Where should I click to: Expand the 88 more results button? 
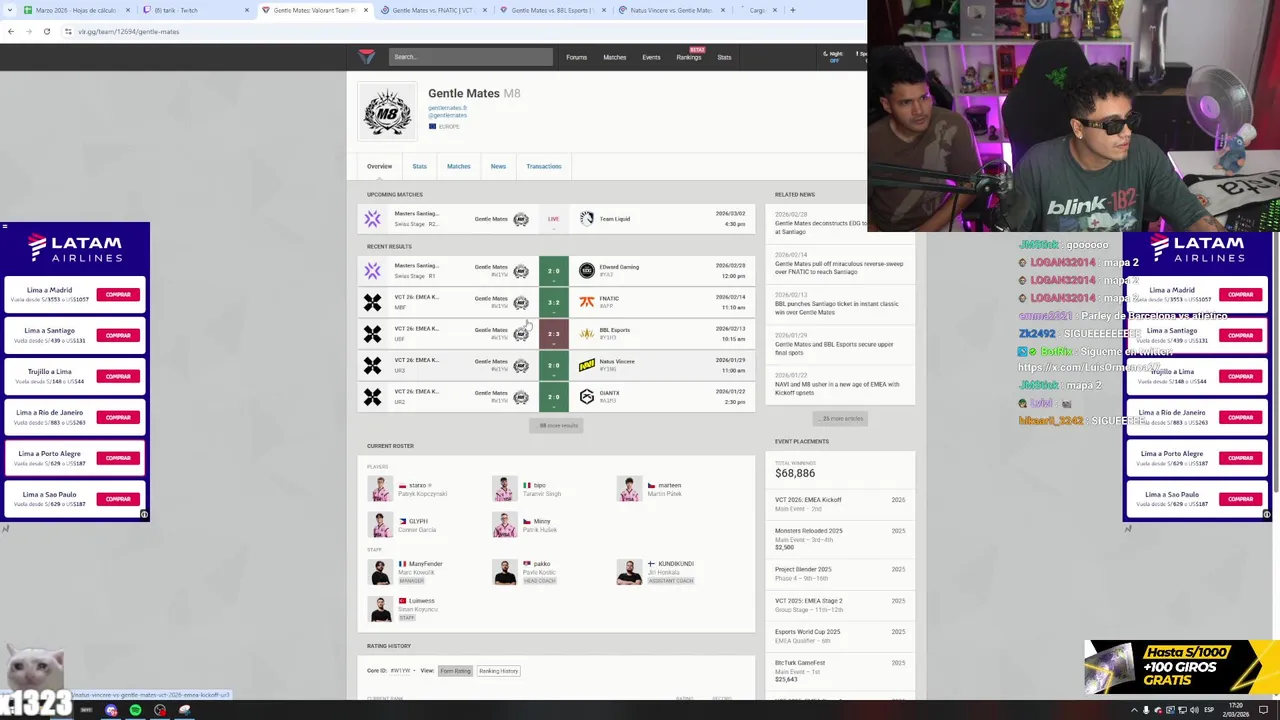click(x=556, y=425)
